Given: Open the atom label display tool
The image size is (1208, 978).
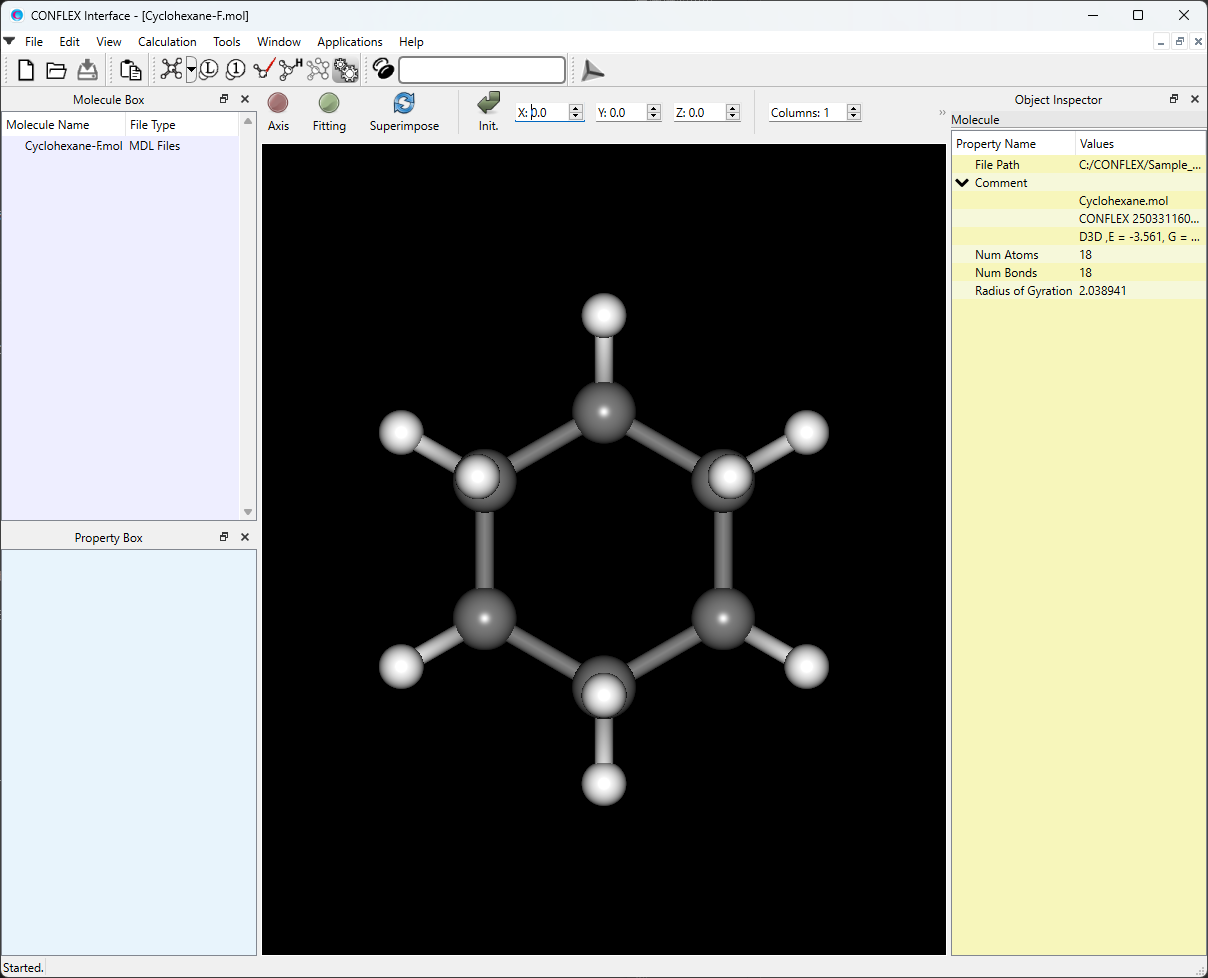Looking at the screenshot, I should pos(208,69).
